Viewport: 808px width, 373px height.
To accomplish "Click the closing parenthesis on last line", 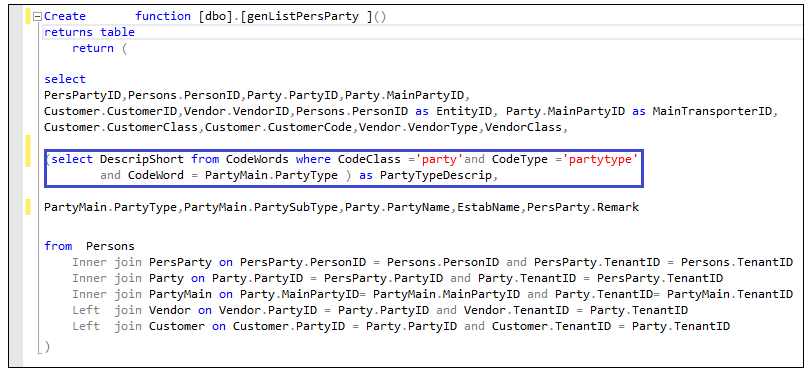I will (47, 347).
